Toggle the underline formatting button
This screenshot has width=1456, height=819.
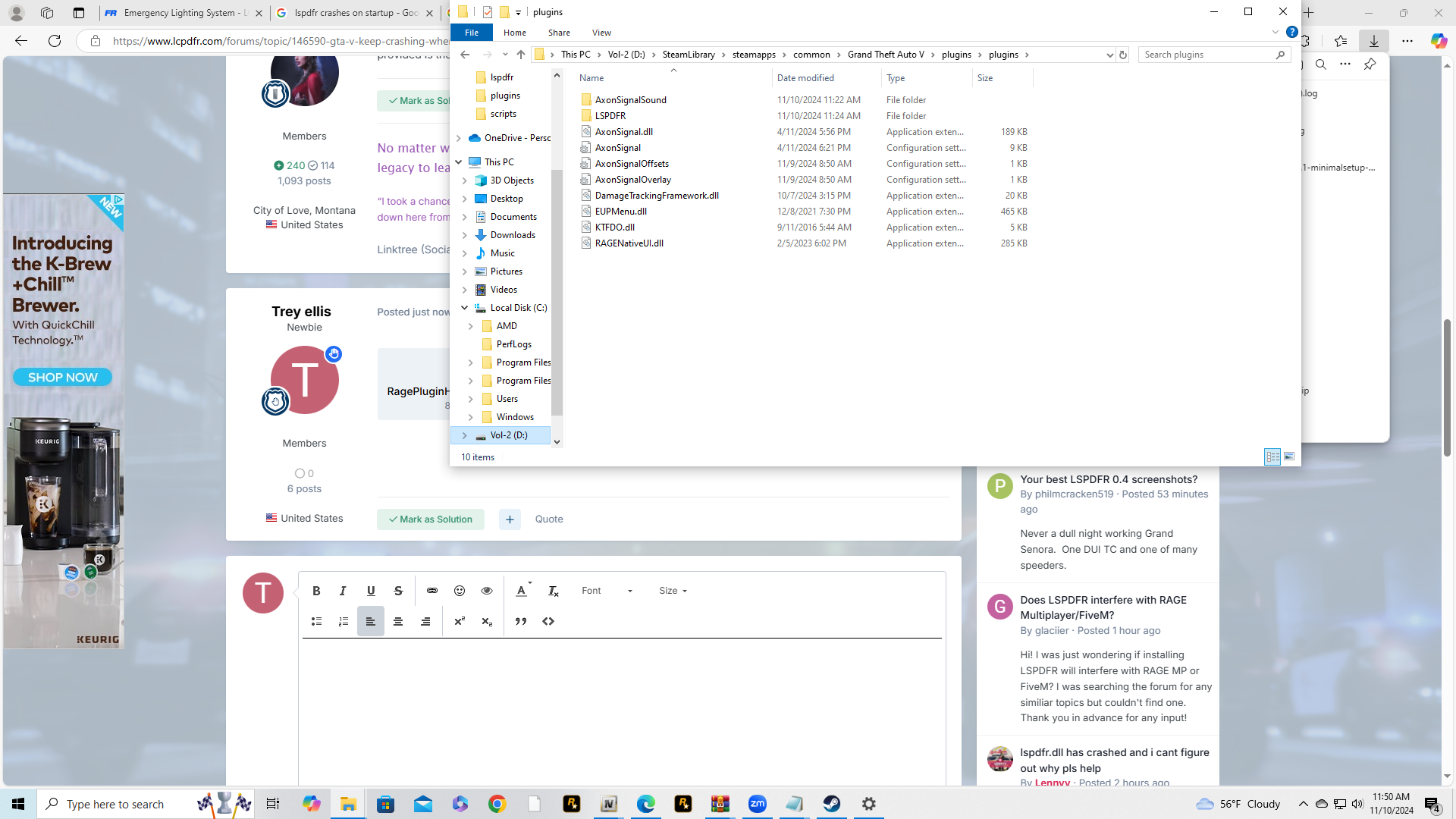371,591
